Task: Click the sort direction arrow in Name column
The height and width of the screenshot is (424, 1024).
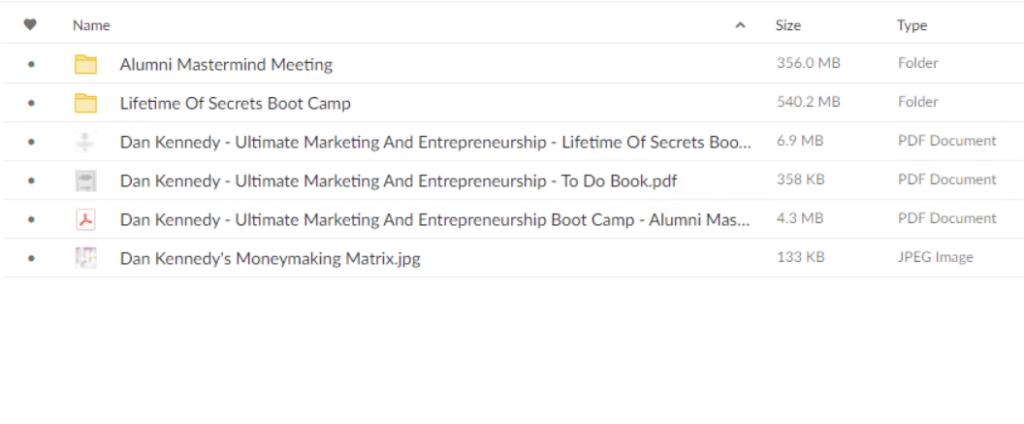Action: tap(740, 25)
